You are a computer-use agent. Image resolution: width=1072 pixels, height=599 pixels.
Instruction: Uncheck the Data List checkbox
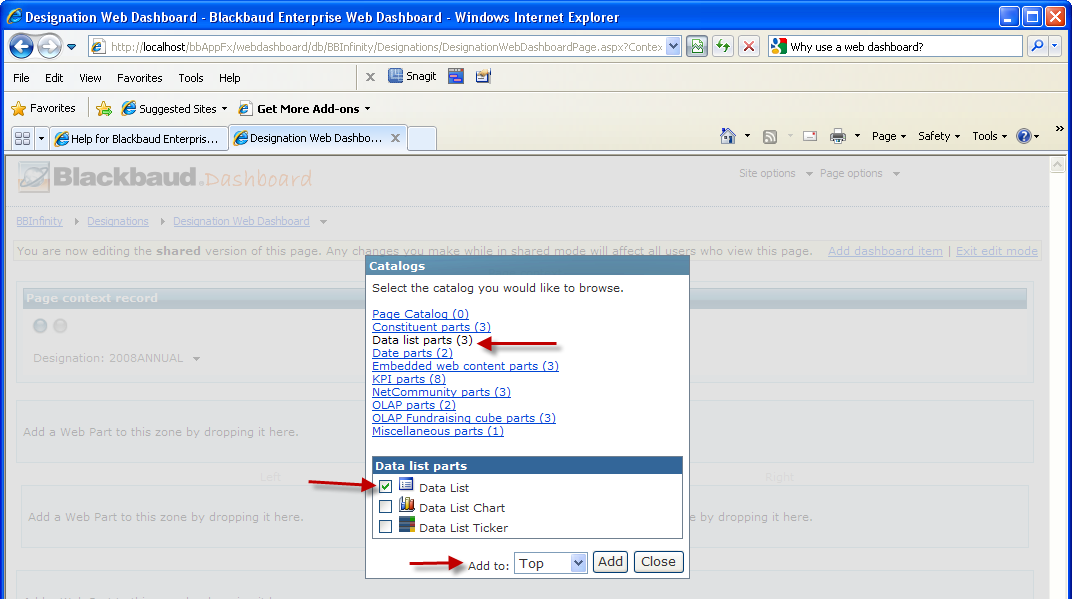[386, 487]
